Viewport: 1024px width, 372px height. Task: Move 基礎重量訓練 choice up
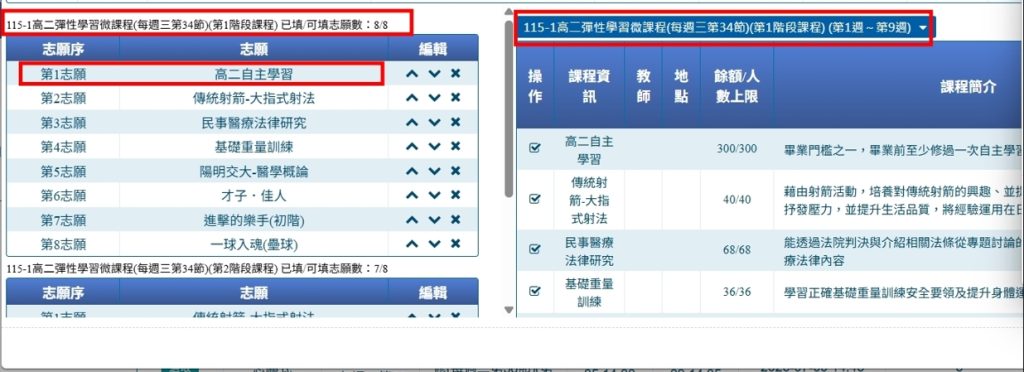[x=411, y=147]
